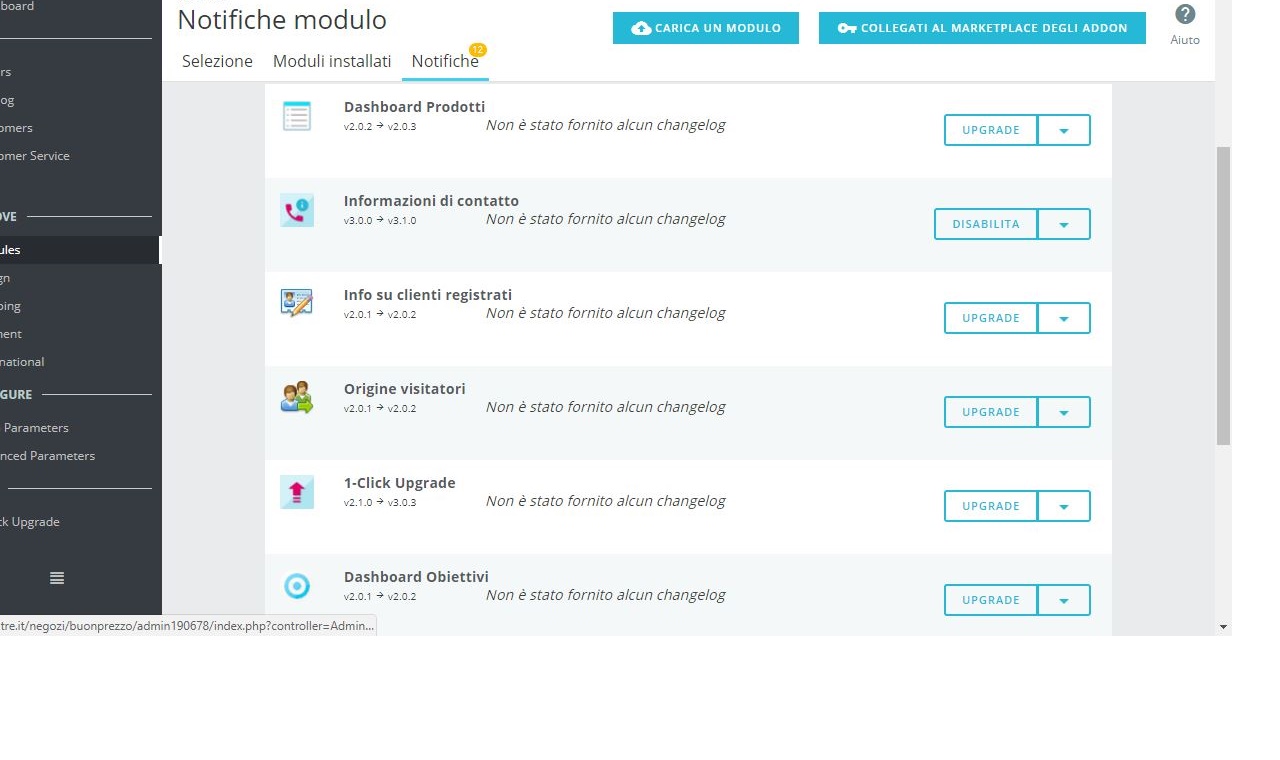Switch to the Selezione tab
This screenshot has width=1280, height=760.
click(217, 61)
